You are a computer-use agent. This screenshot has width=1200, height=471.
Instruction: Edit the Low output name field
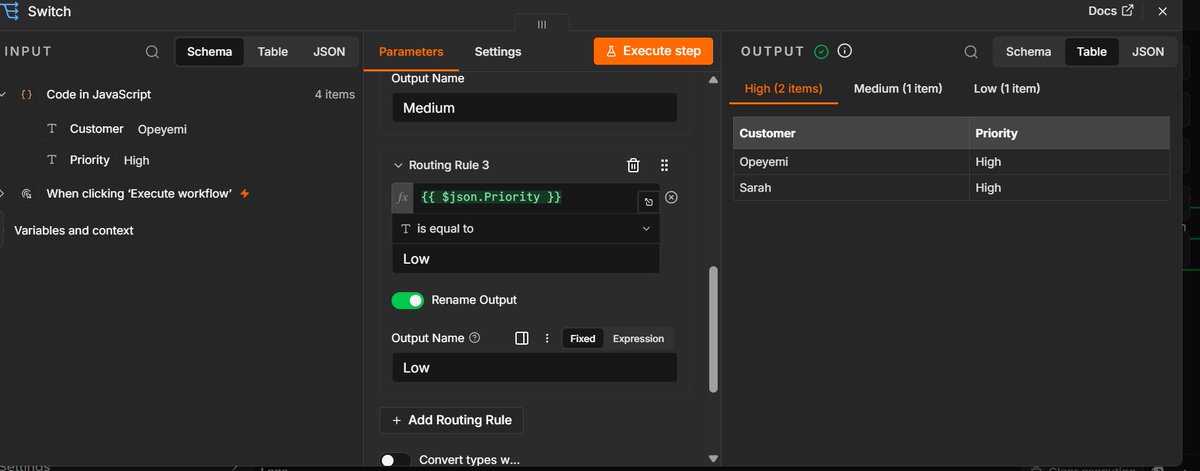pyautogui.click(x=534, y=368)
